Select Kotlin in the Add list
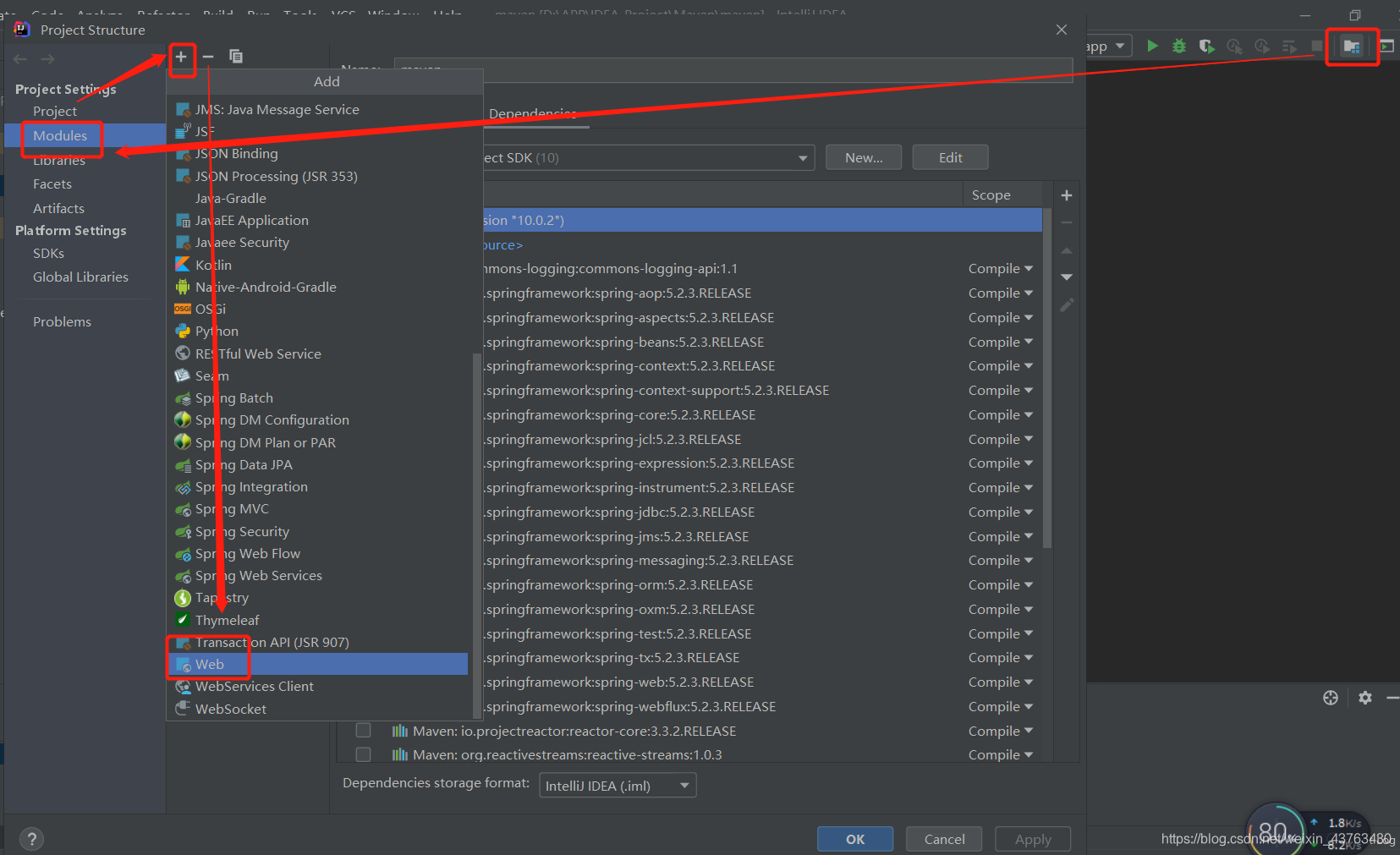The image size is (1400, 855). point(317,265)
